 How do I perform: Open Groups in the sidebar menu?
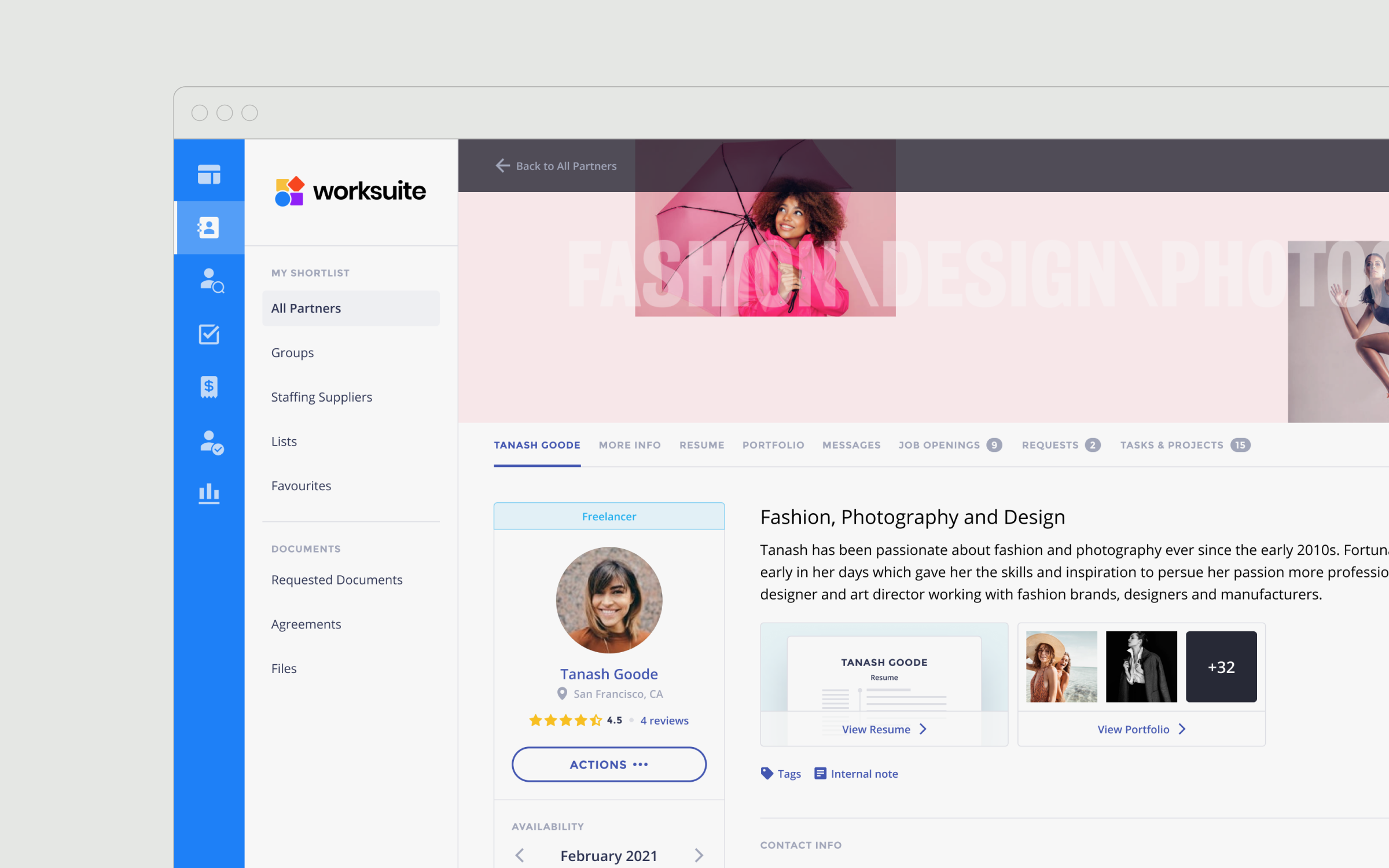pos(292,353)
